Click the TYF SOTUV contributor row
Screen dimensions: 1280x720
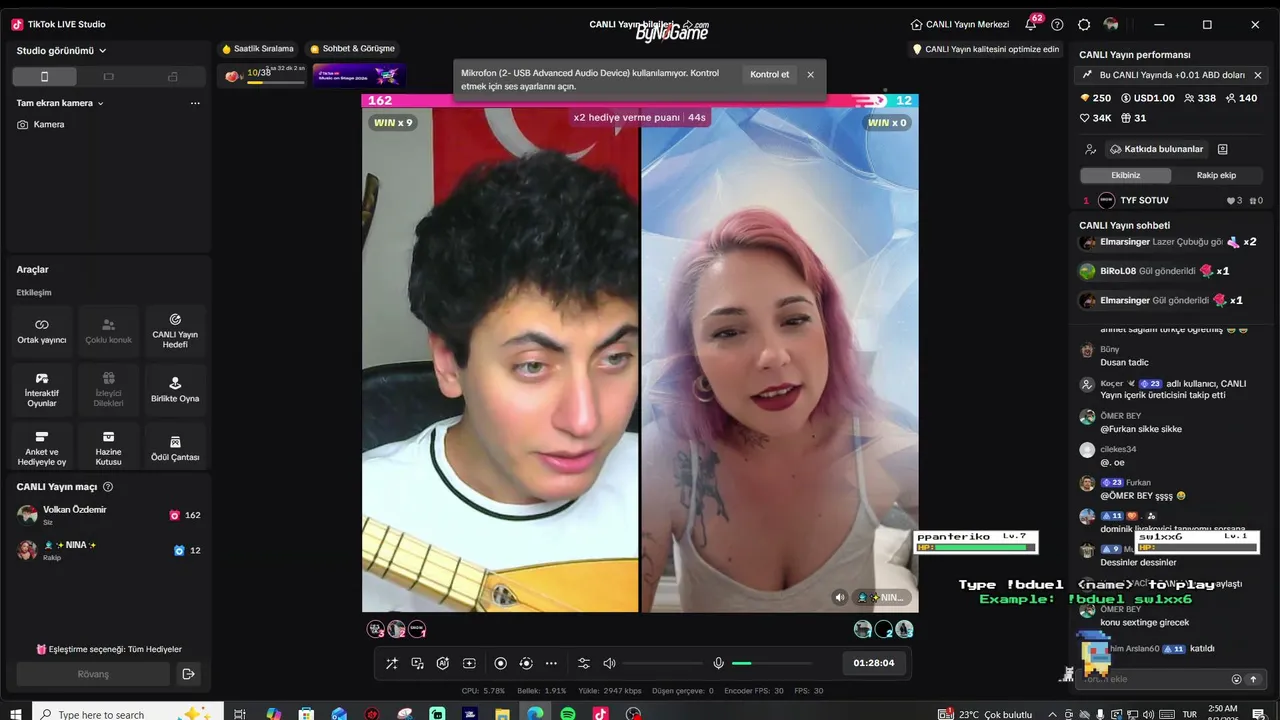1173,201
